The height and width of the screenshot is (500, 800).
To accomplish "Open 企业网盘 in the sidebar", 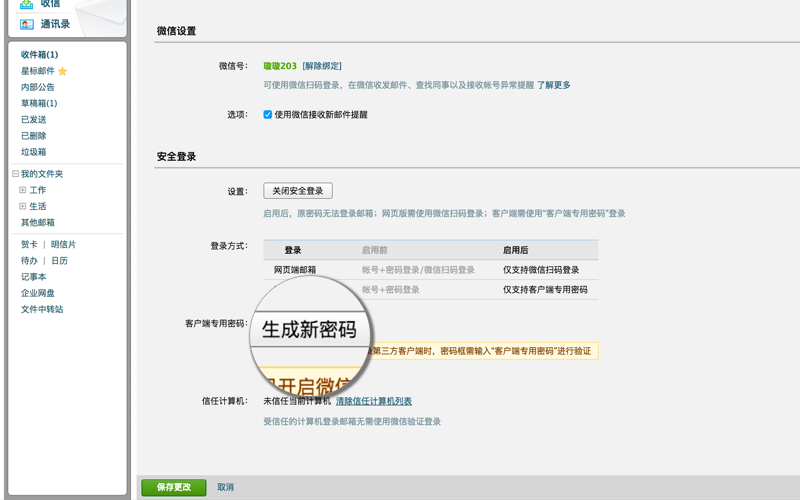I will 38,293.
